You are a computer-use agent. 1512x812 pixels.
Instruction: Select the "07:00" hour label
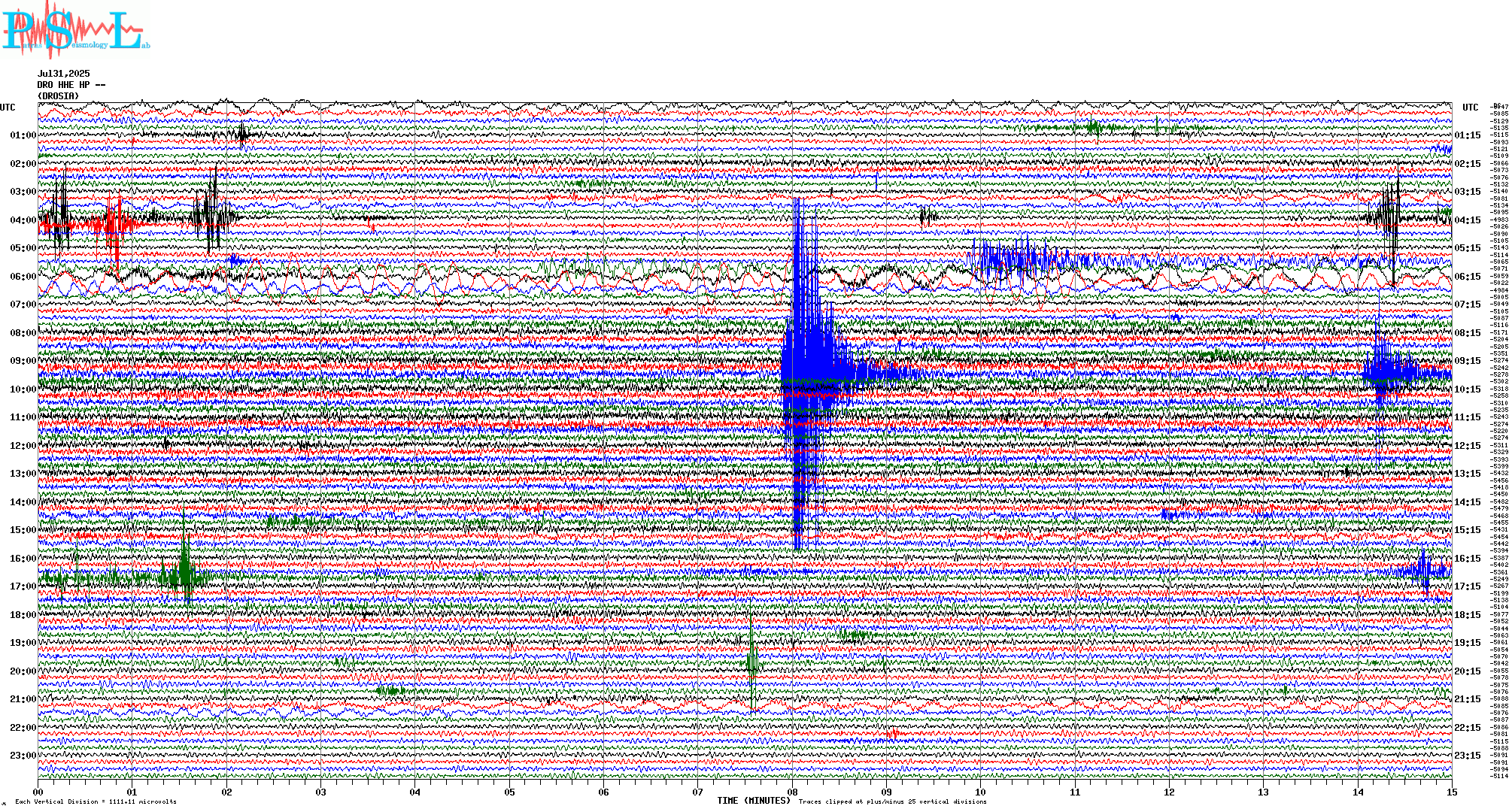tap(23, 304)
